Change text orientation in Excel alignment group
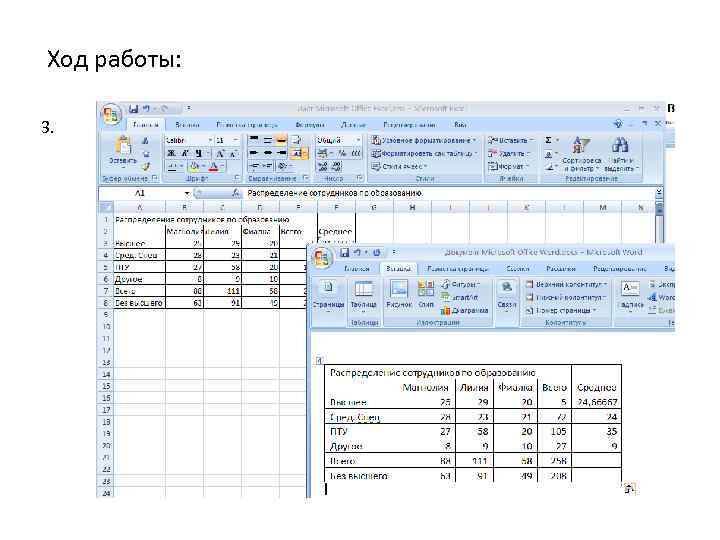The width and height of the screenshot is (720, 540). click(x=285, y=166)
